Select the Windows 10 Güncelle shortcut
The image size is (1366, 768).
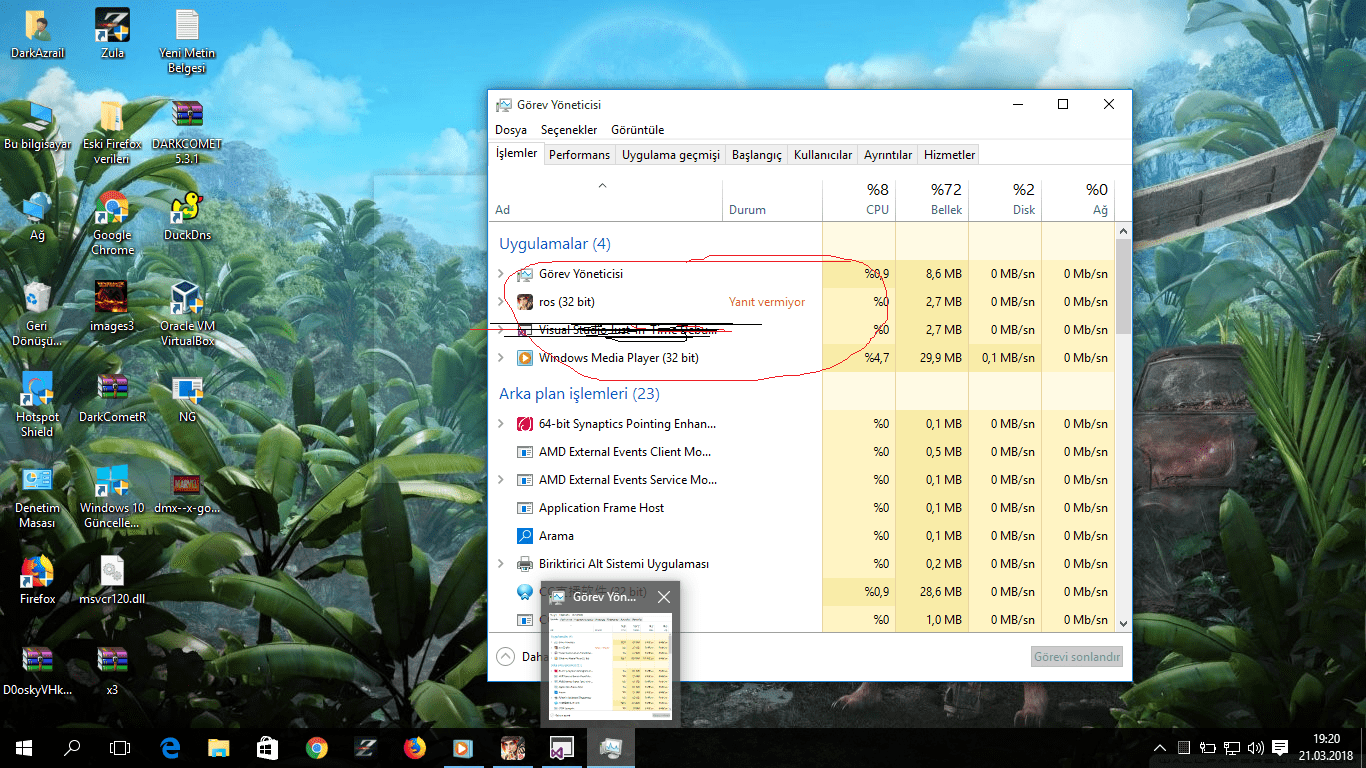tap(112, 496)
